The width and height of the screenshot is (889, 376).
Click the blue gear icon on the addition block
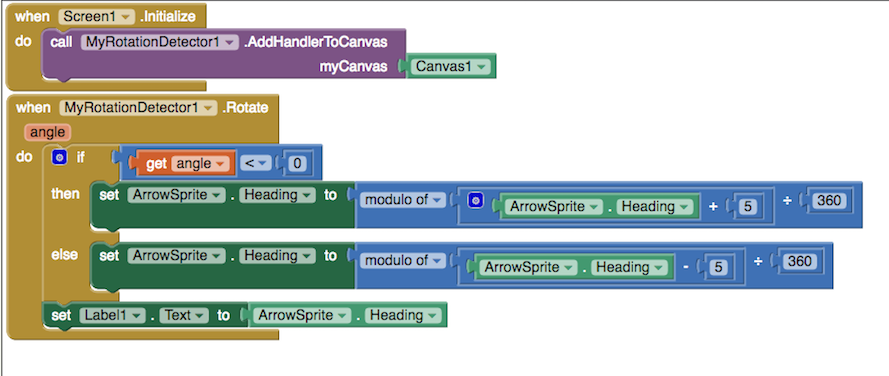pos(476,200)
